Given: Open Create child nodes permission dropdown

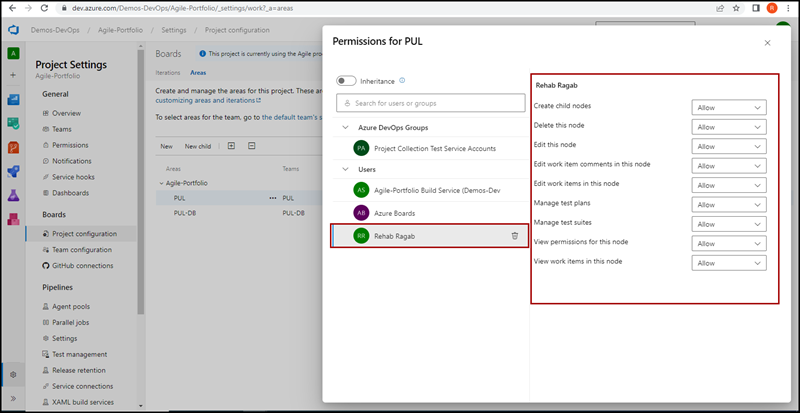Looking at the screenshot, I should click(x=729, y=108).
